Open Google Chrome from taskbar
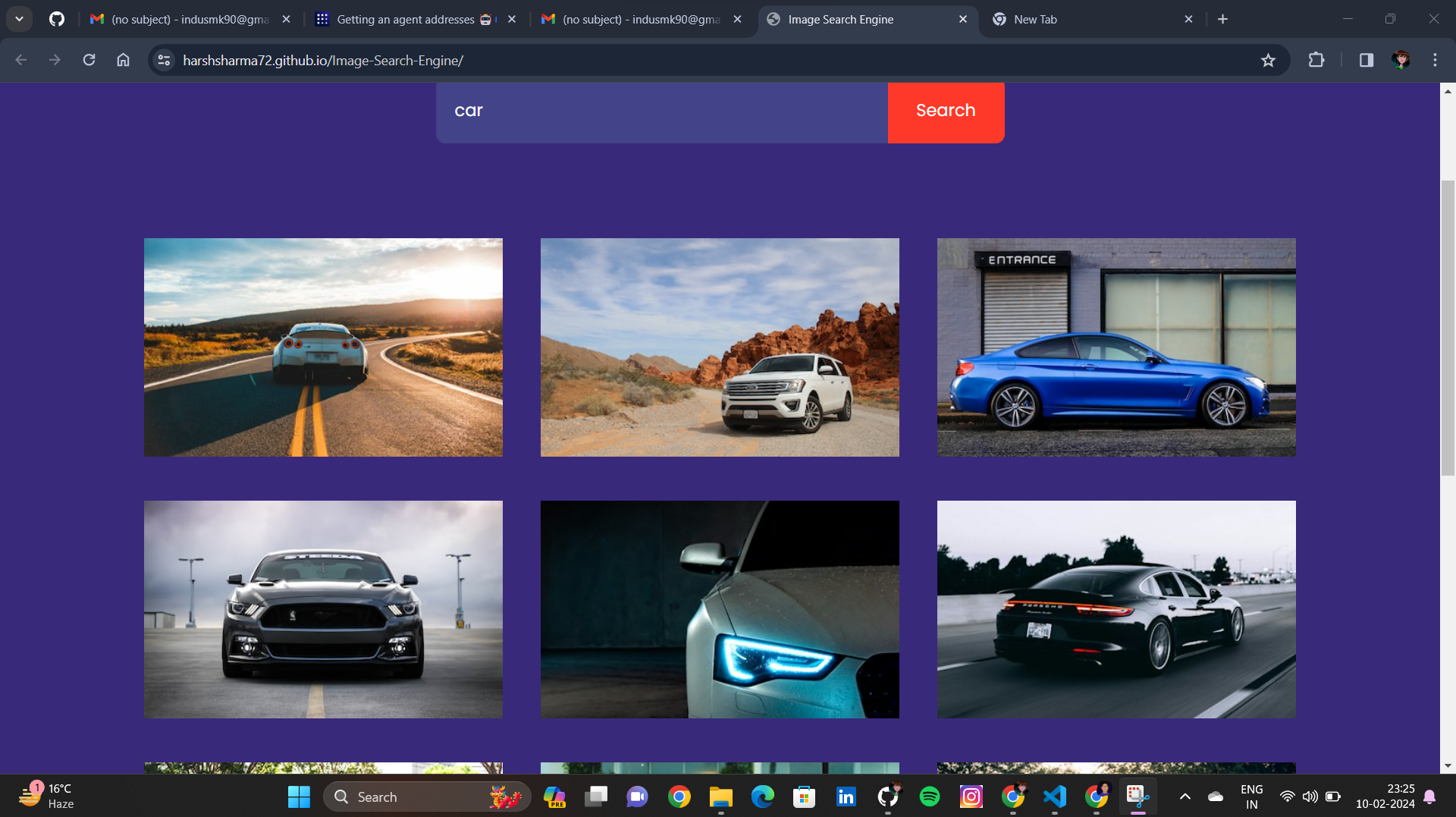The image size is (1456, 817). [x=679, y=797]
